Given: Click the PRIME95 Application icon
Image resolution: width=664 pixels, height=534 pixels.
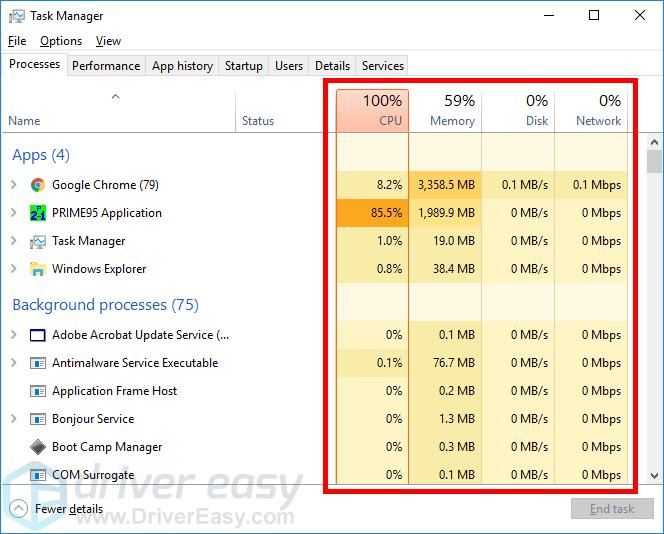Looking at the screenshot, I should click(x=38, y=213).
